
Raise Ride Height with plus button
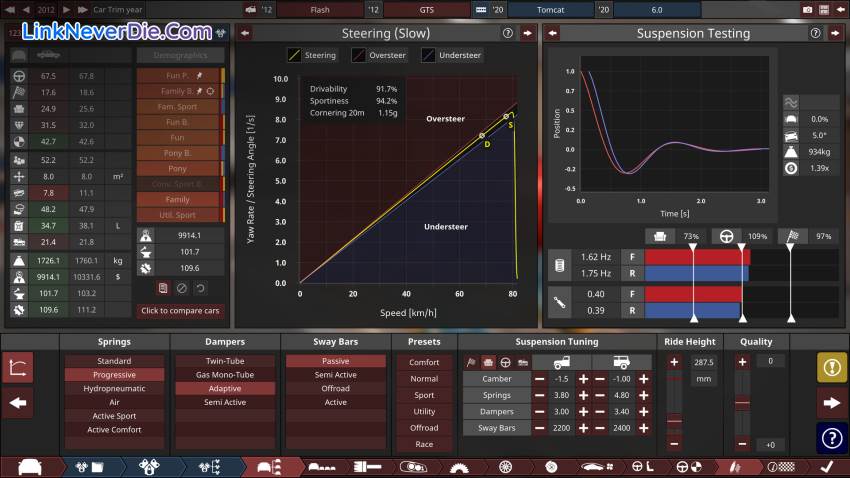[x=674, y=362]
